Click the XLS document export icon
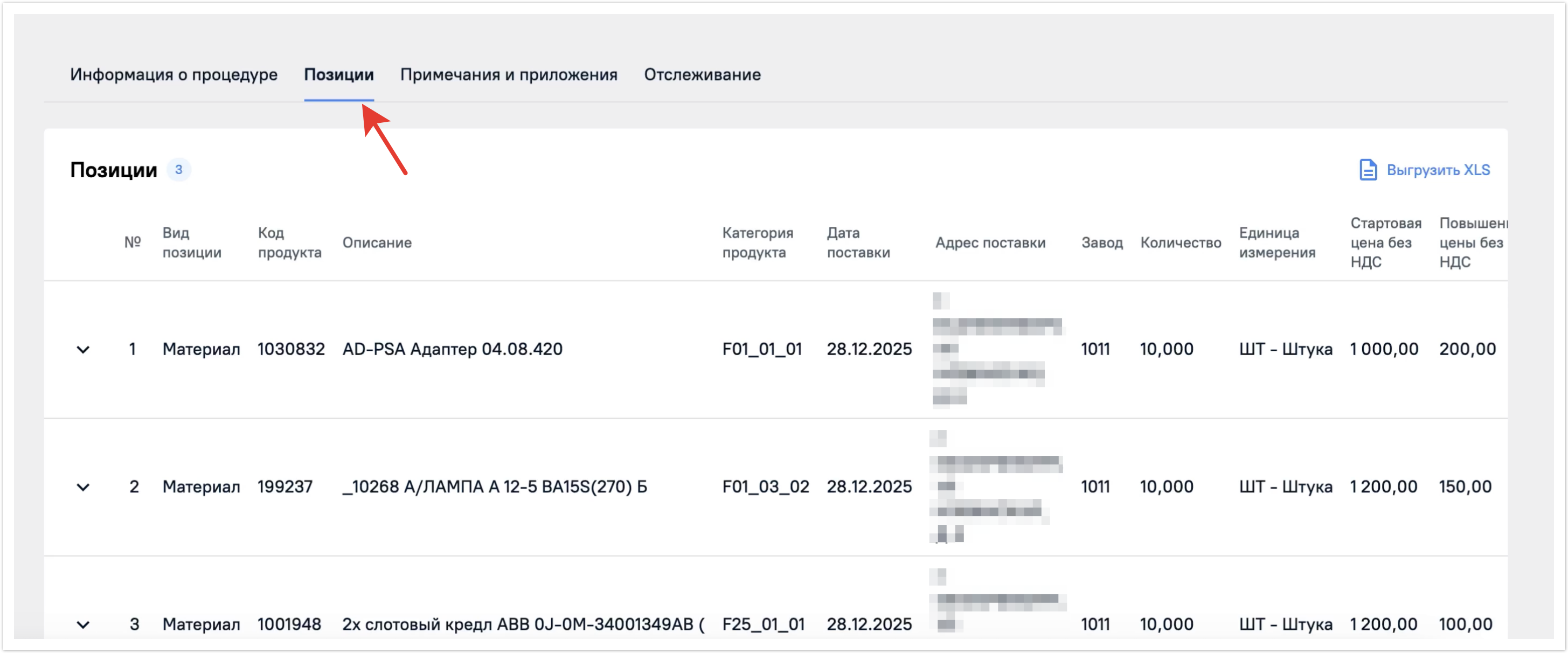Viewport: 1568px width, 653px height. tap(1368, 170)
